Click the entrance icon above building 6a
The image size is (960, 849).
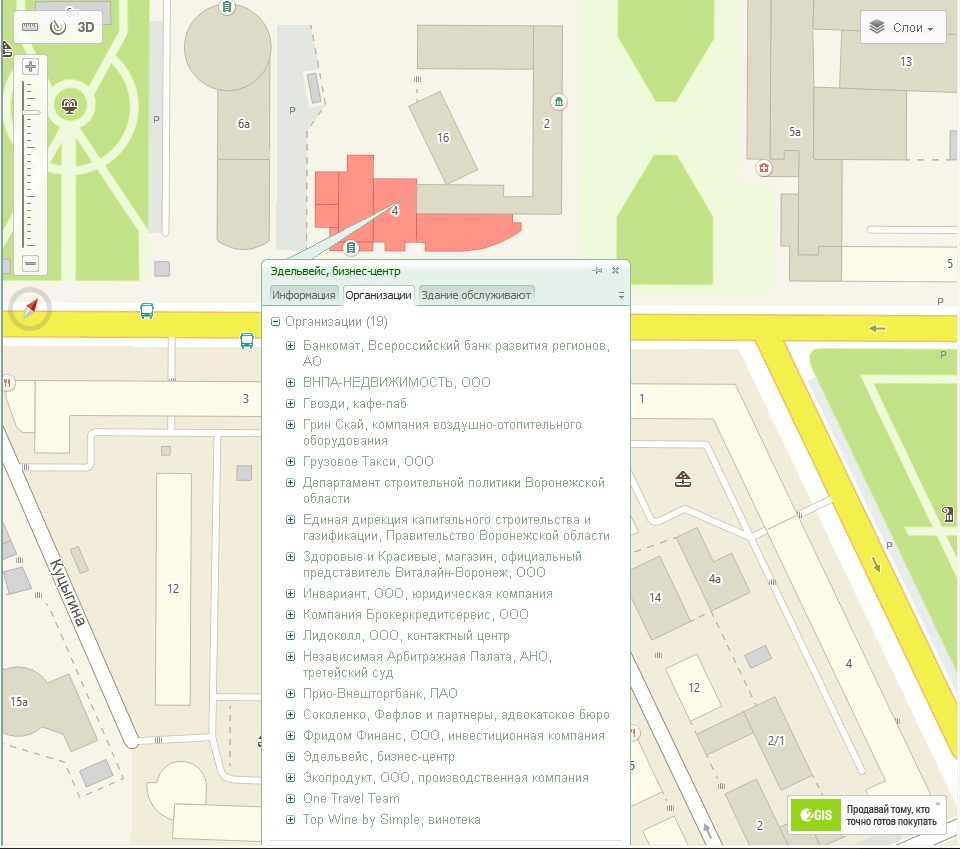tap(227, 7)
